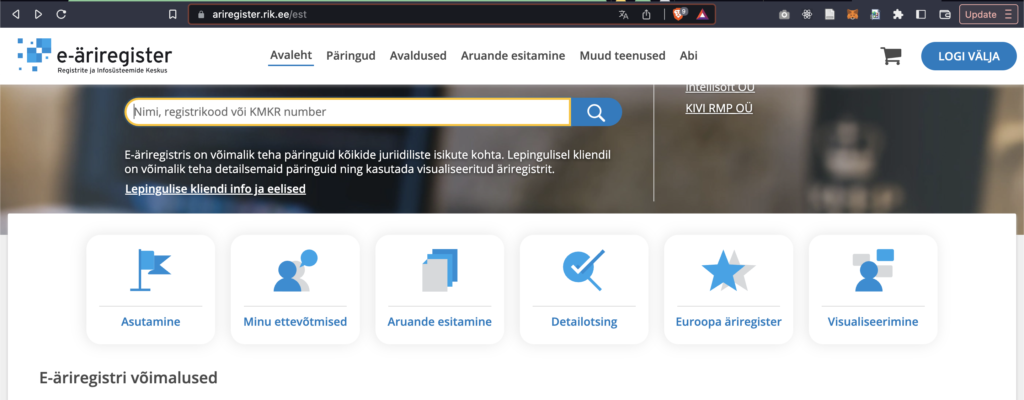Click the LOGI VÄLJA button
The image size is (1024, 400).
coord(968,56)
